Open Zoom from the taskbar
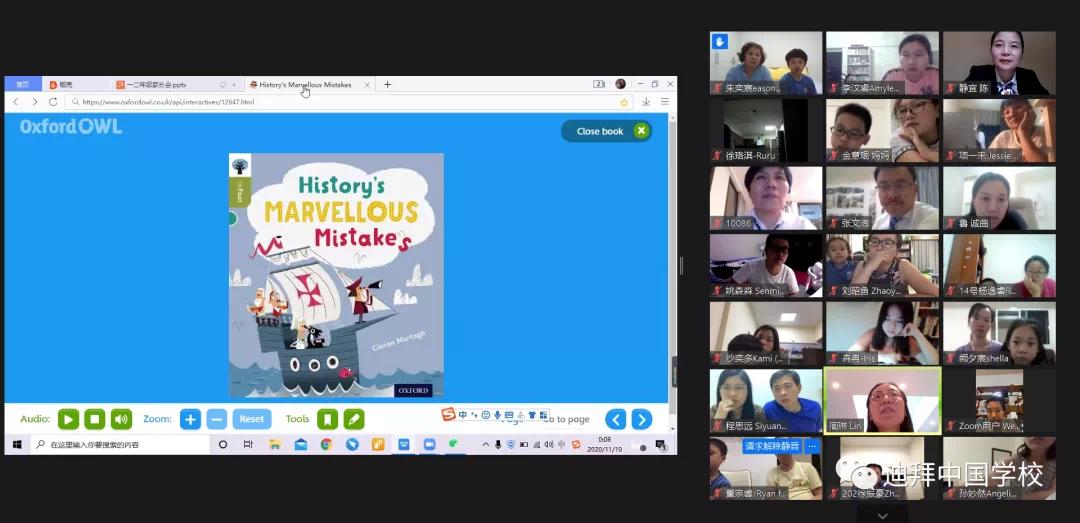 click(429, 444)
